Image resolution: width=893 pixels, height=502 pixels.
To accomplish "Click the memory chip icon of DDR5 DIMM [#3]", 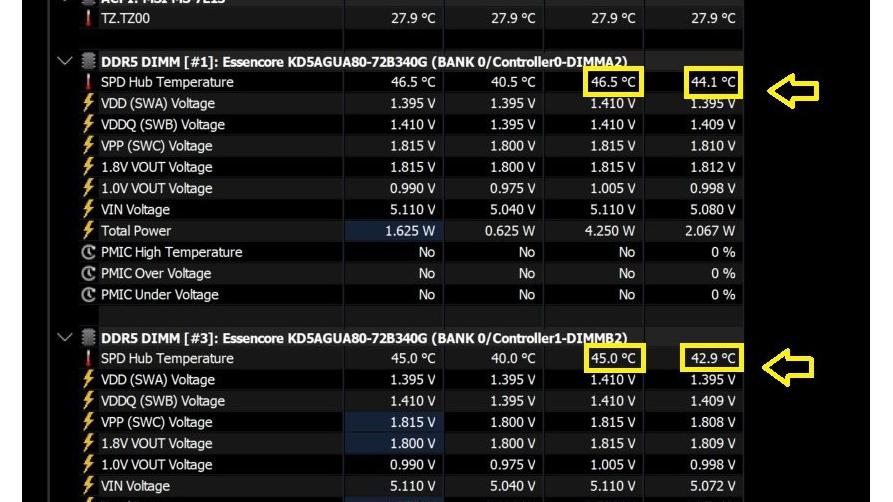I will click(88, 337).
